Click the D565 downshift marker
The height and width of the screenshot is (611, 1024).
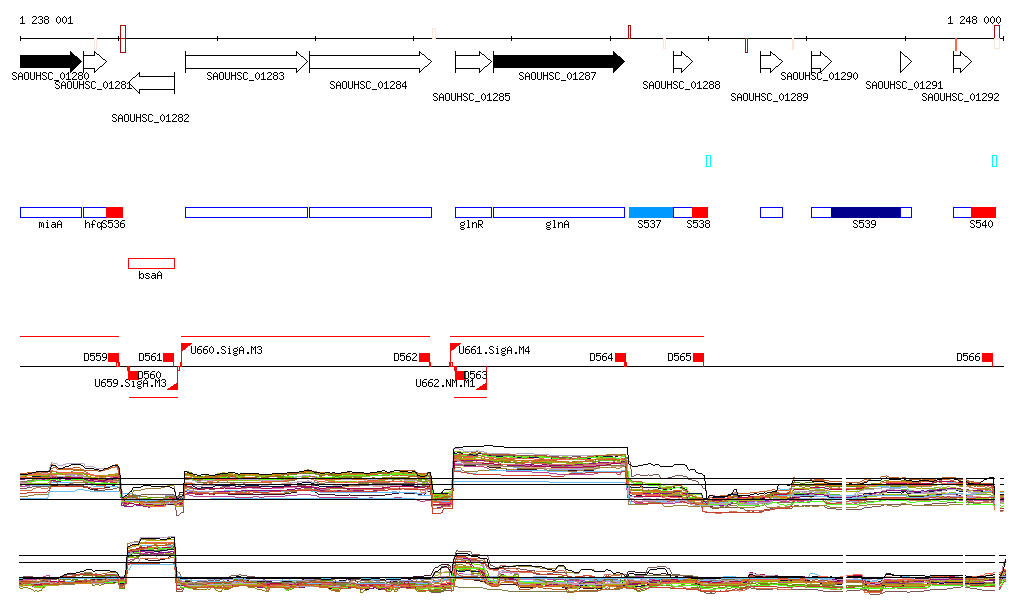[698, 358]
